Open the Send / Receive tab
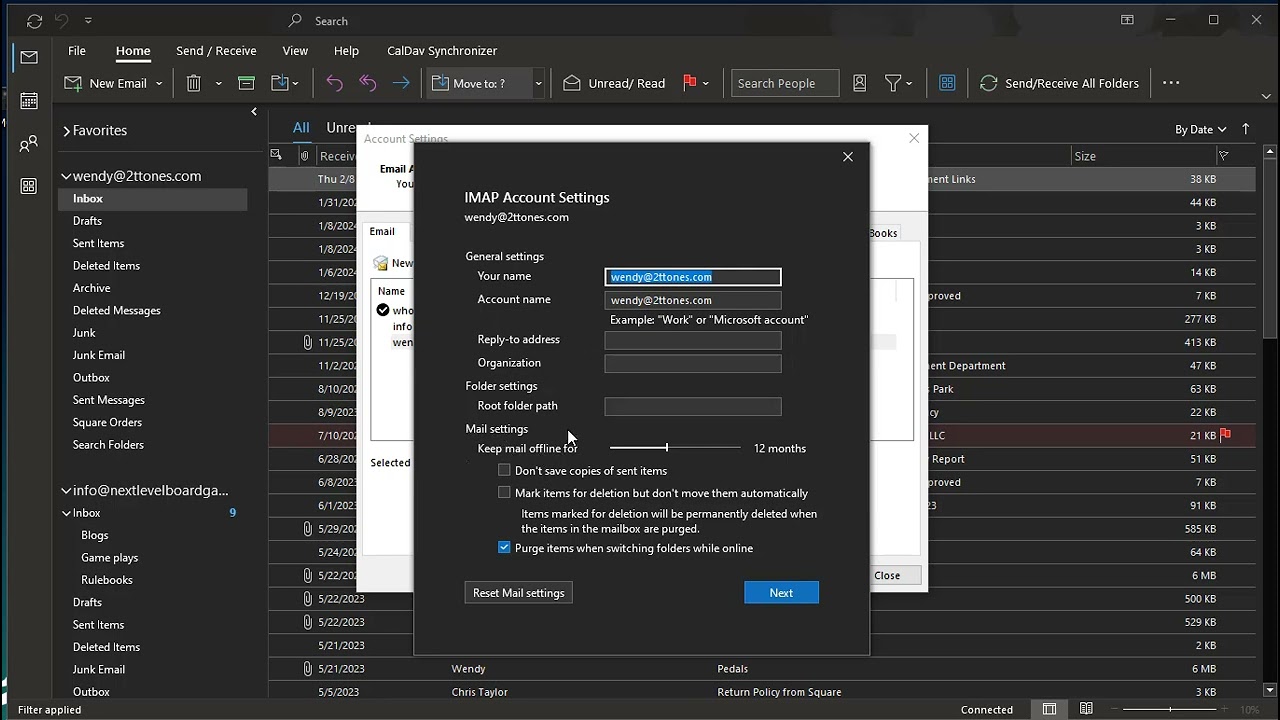 216,51
